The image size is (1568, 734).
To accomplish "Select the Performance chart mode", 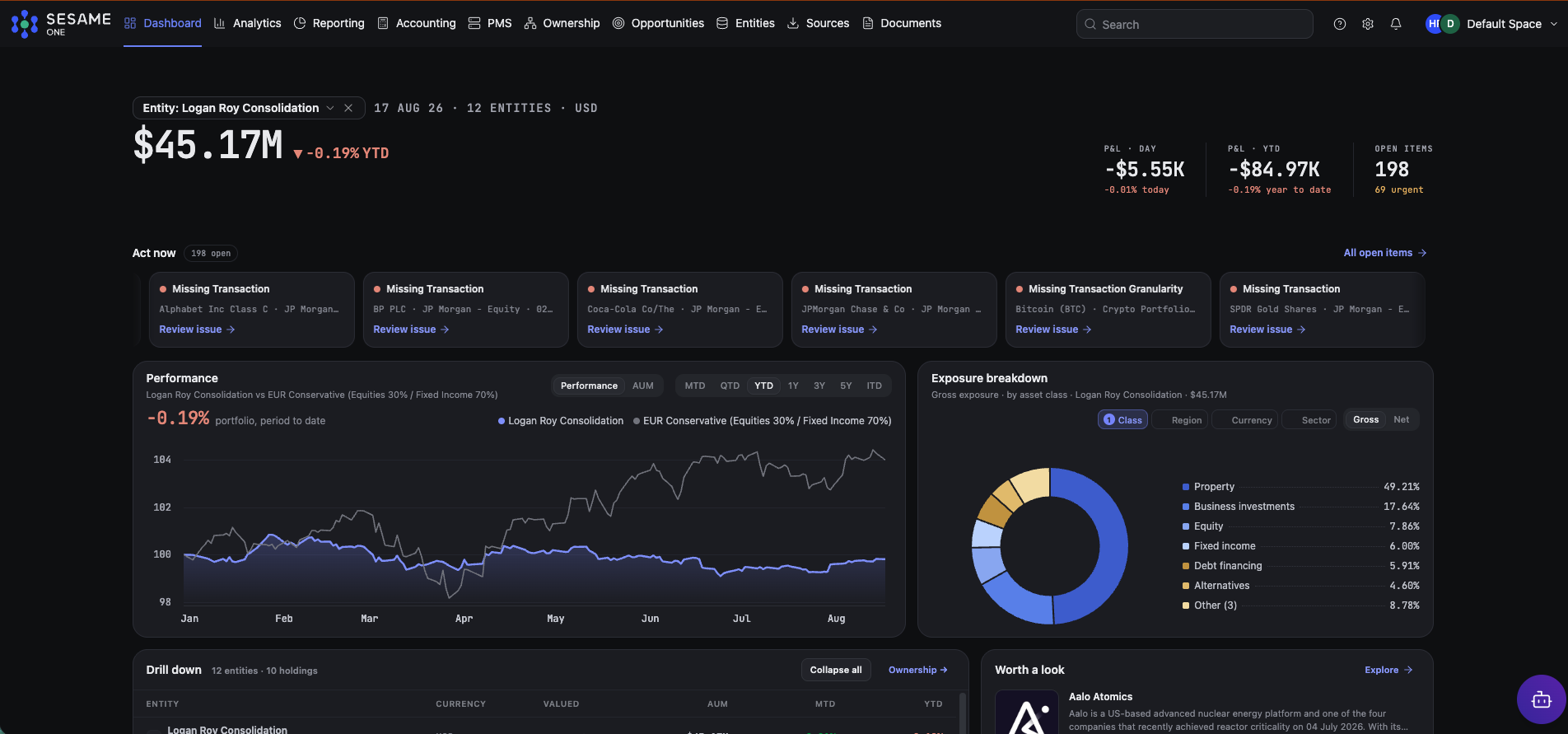I will 589,386.
